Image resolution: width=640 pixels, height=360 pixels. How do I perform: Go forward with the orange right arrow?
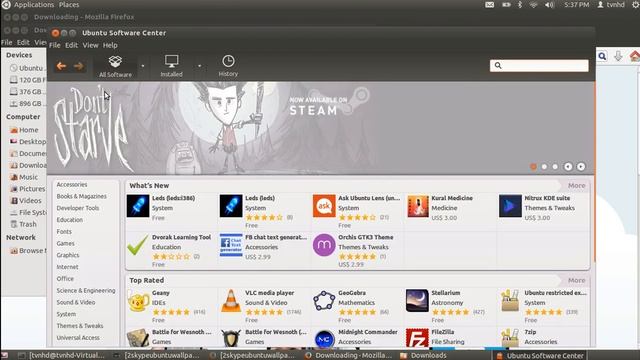(79, 66)
